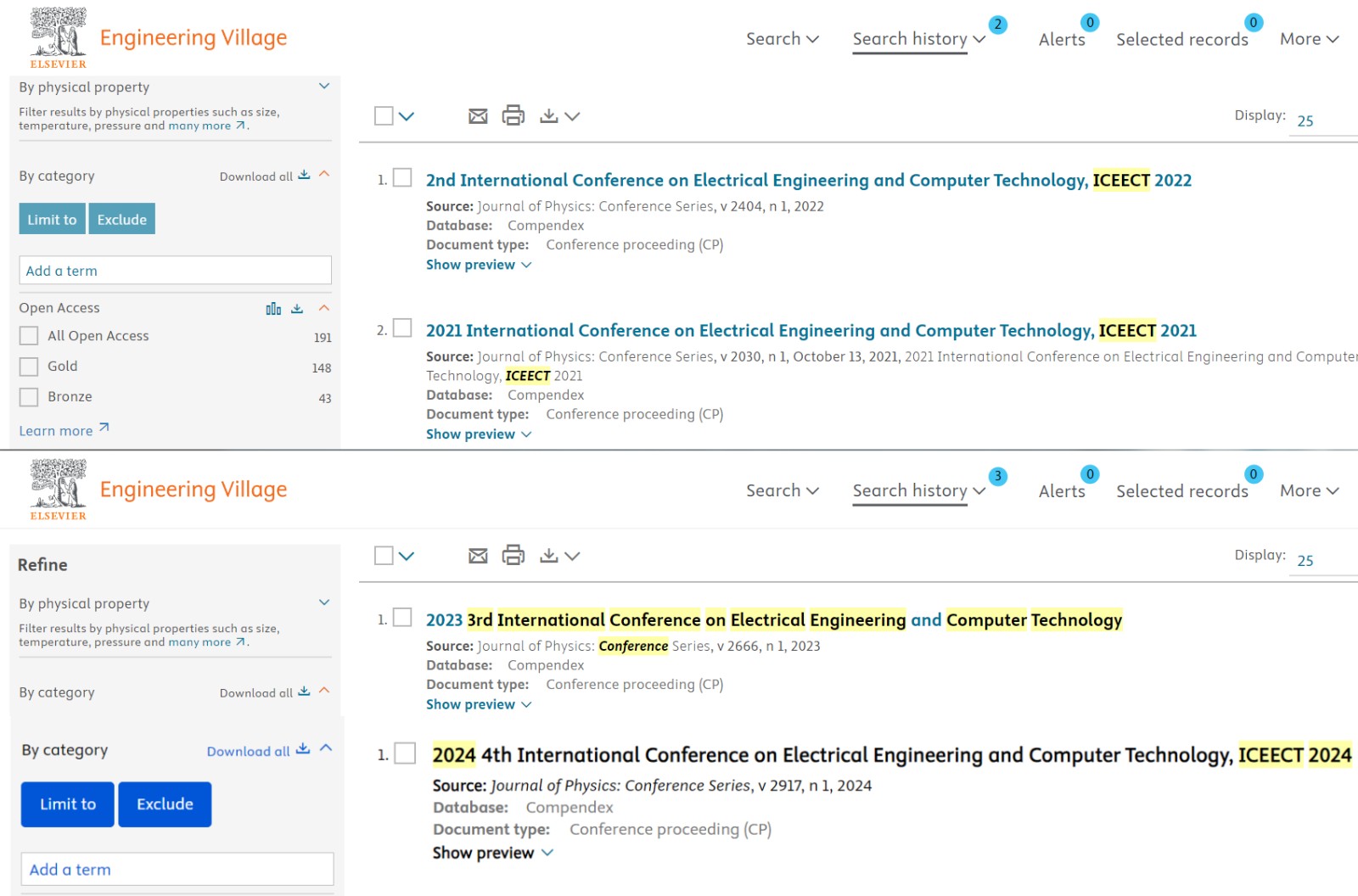Click the top Engineering Village title

(194, 38)
